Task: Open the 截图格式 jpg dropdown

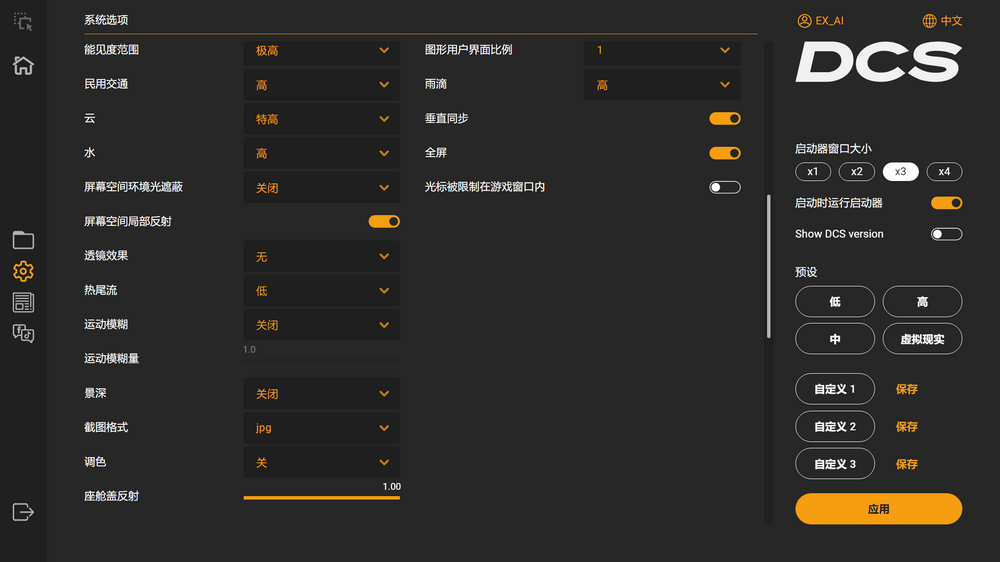Action: coord(321,428)
